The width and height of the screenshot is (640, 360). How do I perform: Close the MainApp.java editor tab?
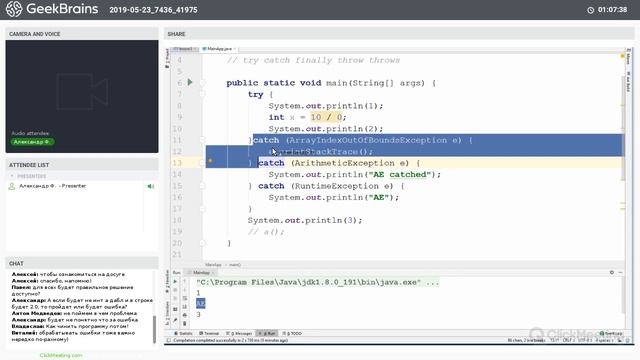235,49
